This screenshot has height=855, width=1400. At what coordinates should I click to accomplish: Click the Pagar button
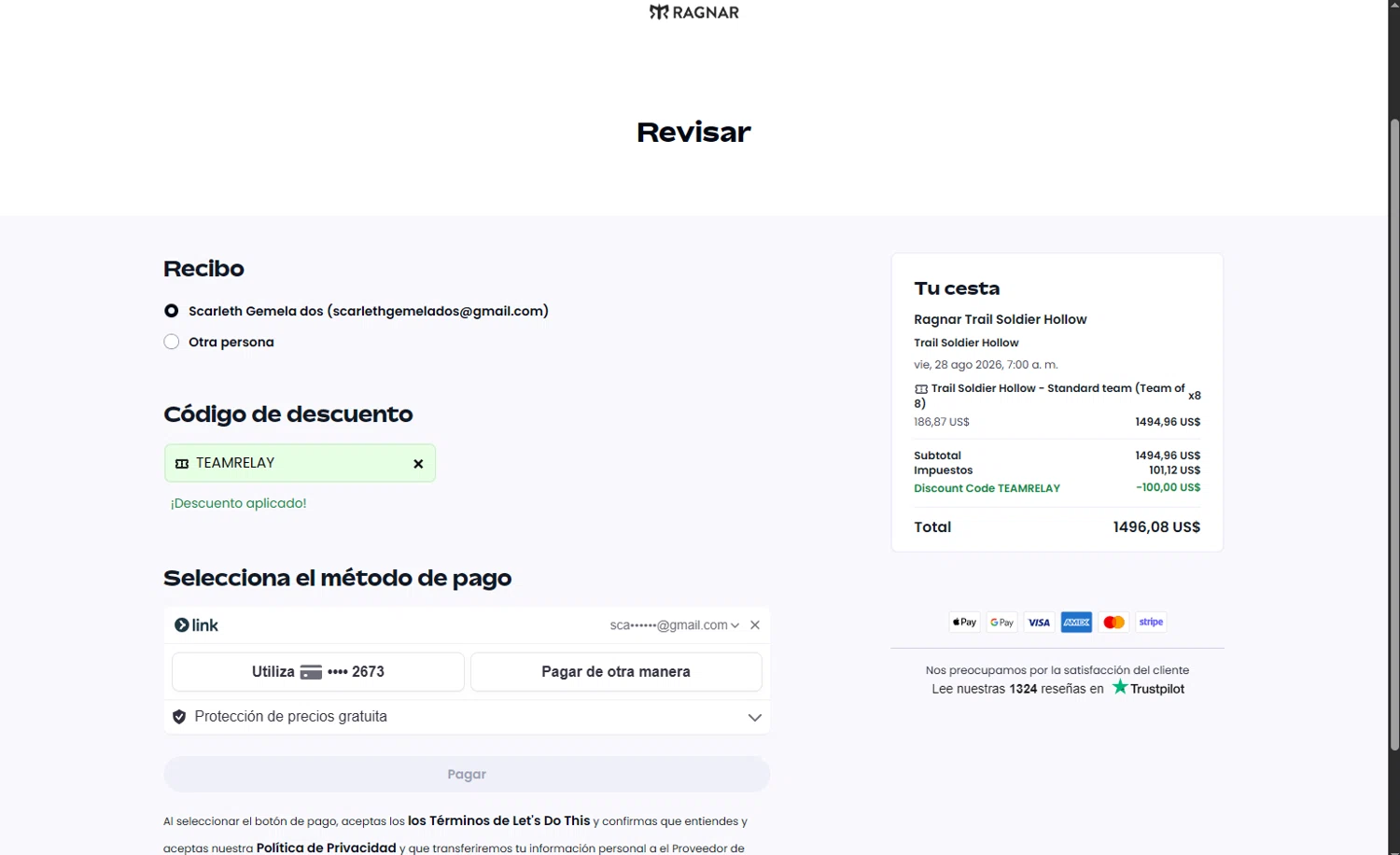(x=467, y=775)
